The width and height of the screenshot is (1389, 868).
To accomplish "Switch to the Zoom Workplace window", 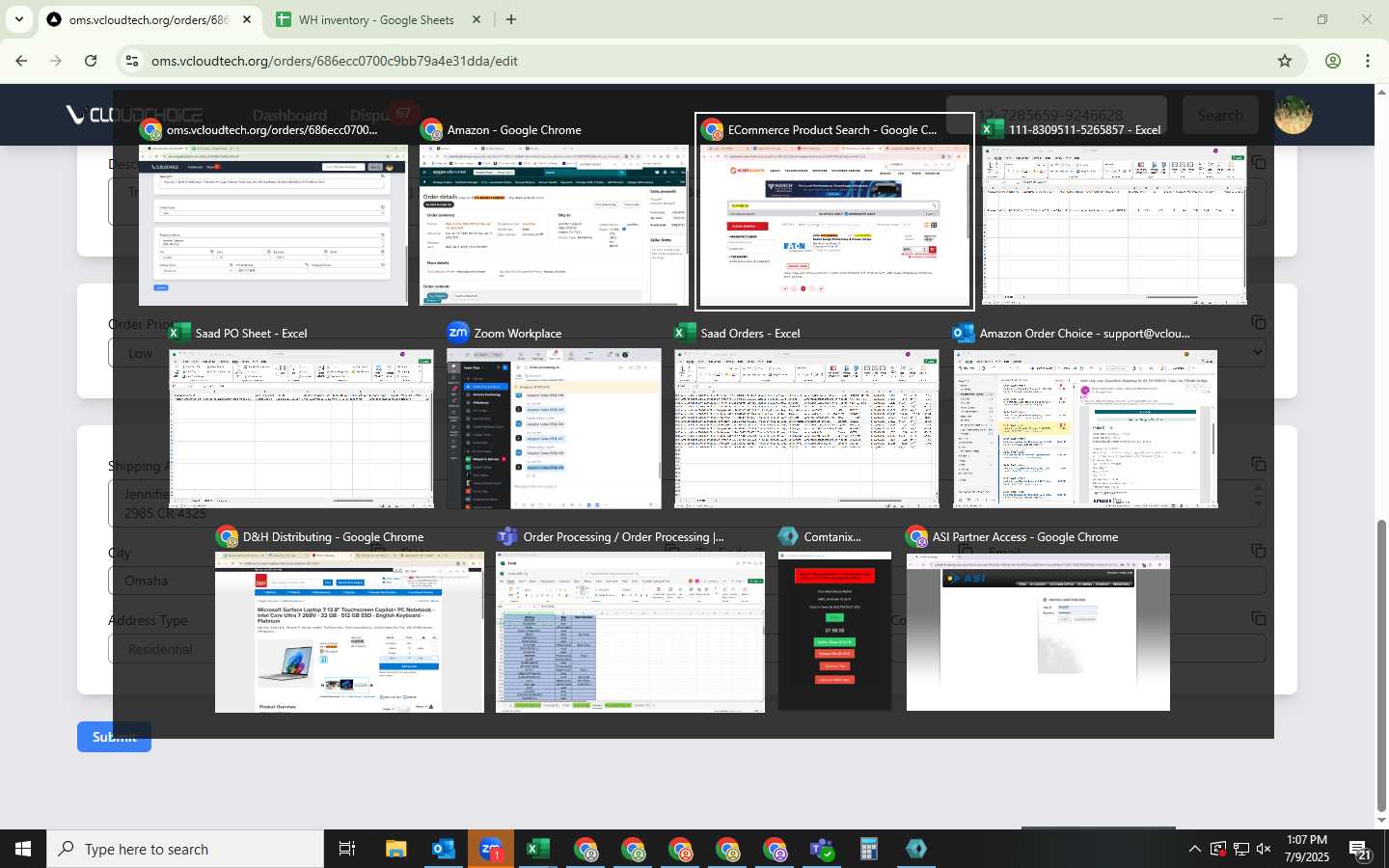I will 554,428.
